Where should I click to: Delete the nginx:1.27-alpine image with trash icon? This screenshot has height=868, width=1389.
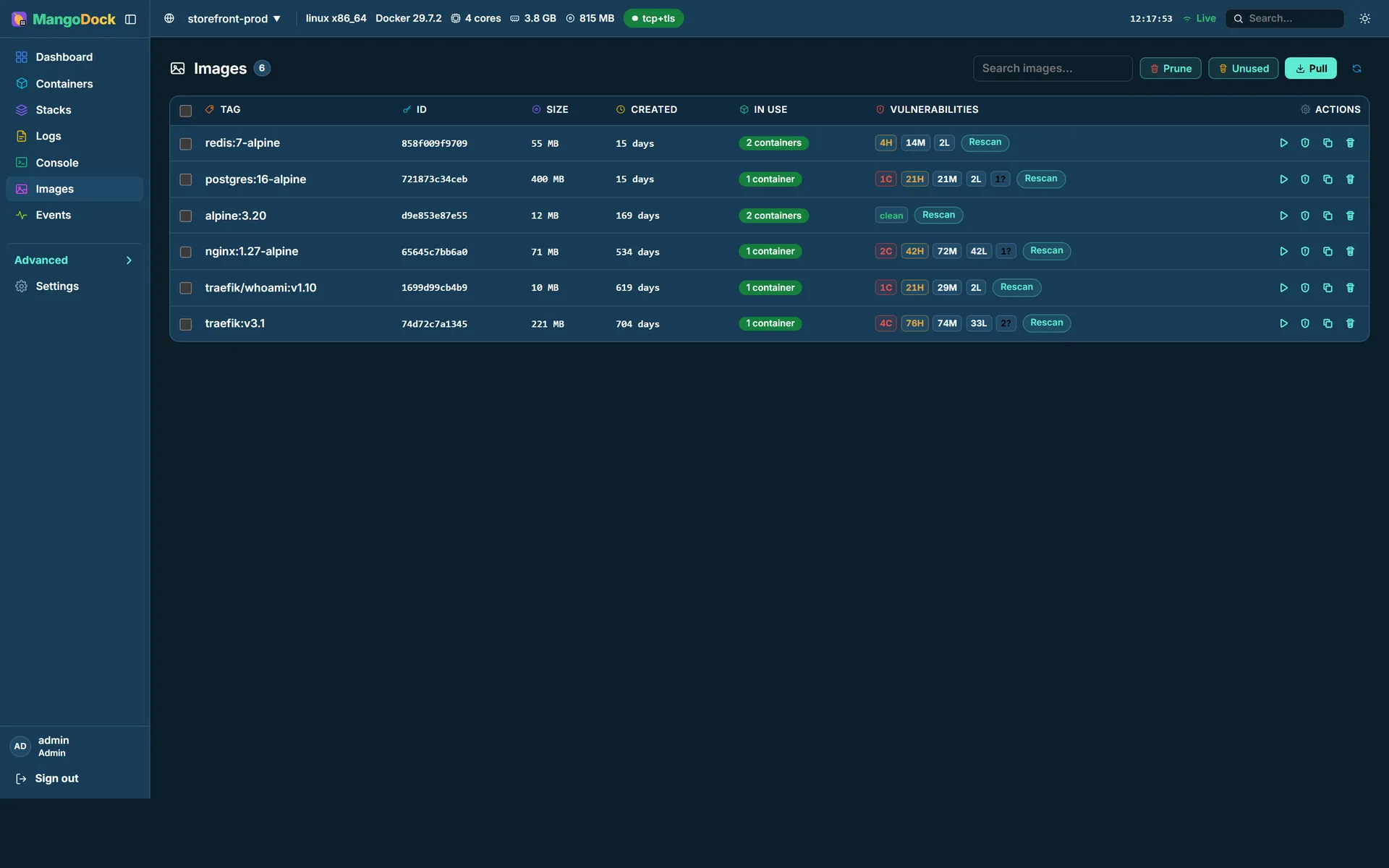[x=1350, y=252]
